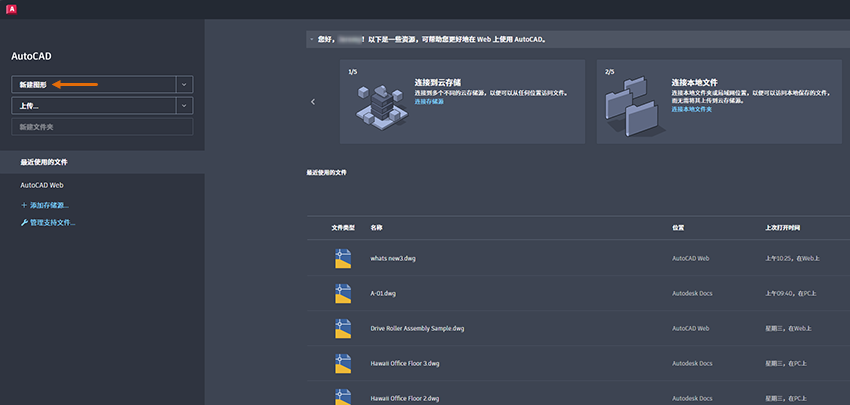
Task: Go to previous resource card
Action: tap(313, 102)
